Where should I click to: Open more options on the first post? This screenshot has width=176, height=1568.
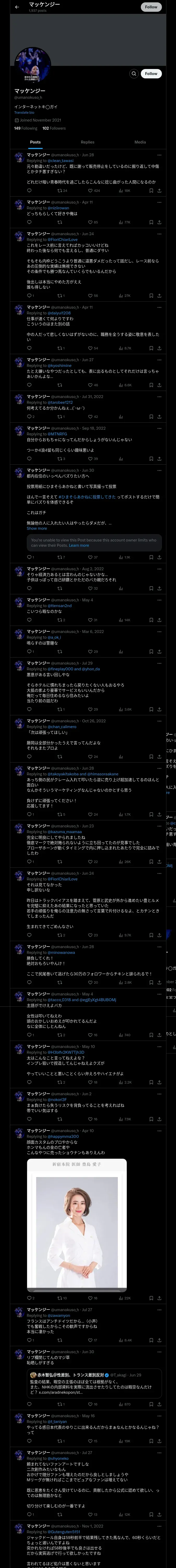coord(159,156)
